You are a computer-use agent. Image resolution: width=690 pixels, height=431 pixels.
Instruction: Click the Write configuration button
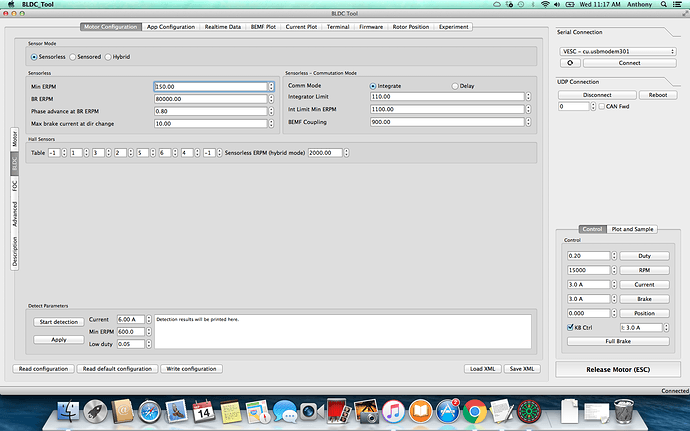[191, 368]
